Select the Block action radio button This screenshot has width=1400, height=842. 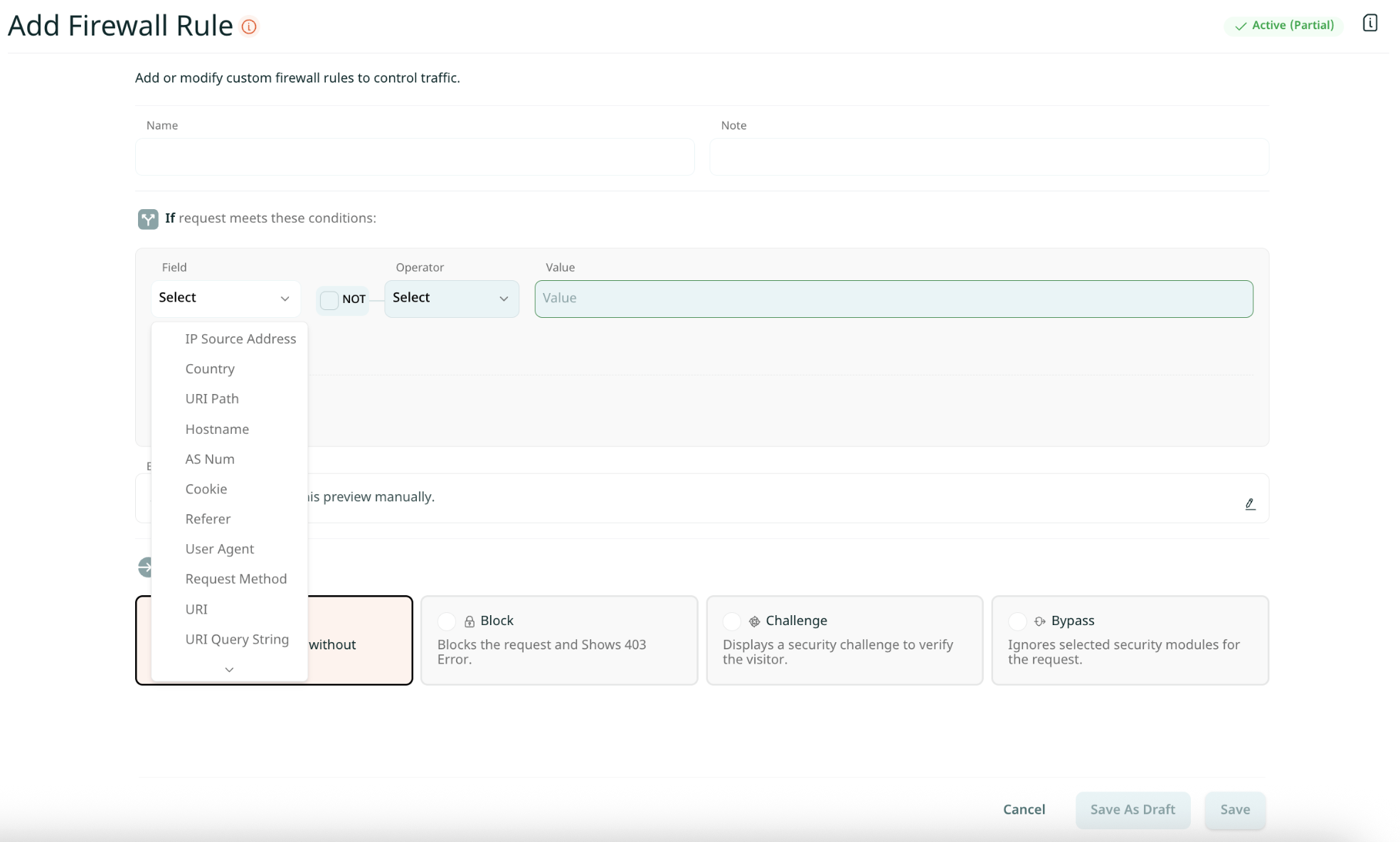pos(447,621)
